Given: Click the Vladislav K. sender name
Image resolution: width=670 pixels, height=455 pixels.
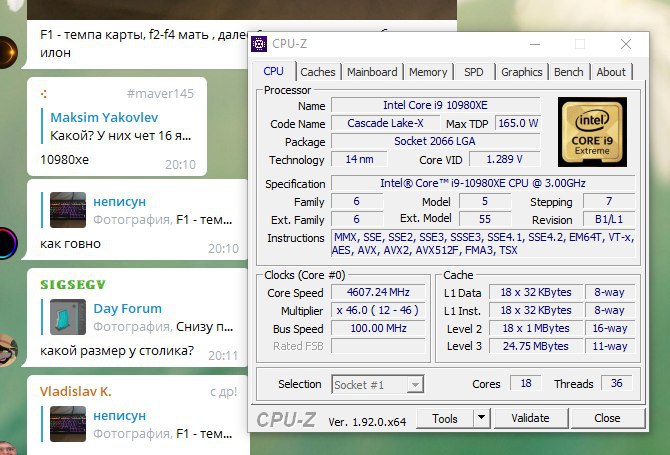Looking at the screenshot, I should [76, 391].
